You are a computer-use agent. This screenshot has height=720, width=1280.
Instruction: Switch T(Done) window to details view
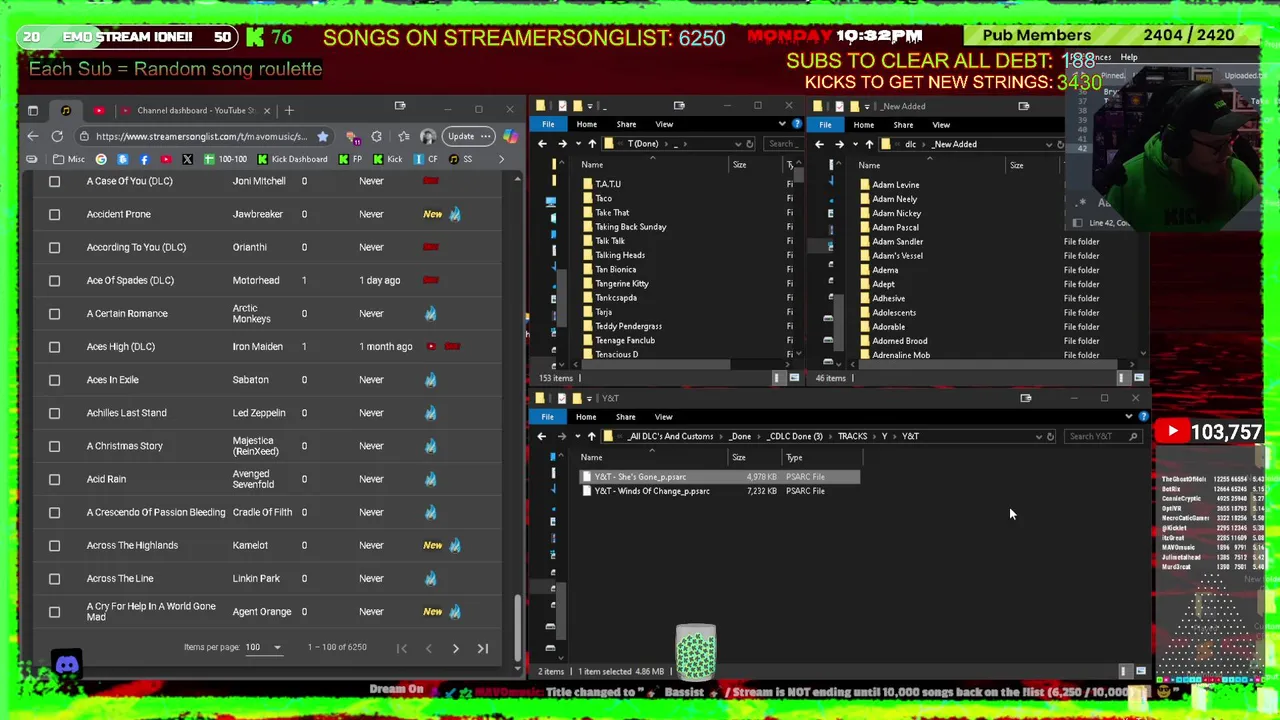coord(777,378)
